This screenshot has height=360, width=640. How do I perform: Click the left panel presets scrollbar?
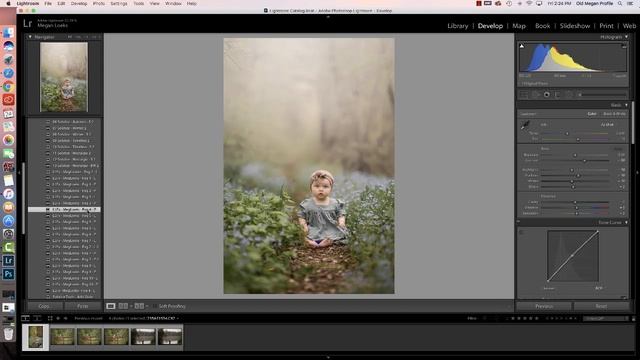(24, 198)
